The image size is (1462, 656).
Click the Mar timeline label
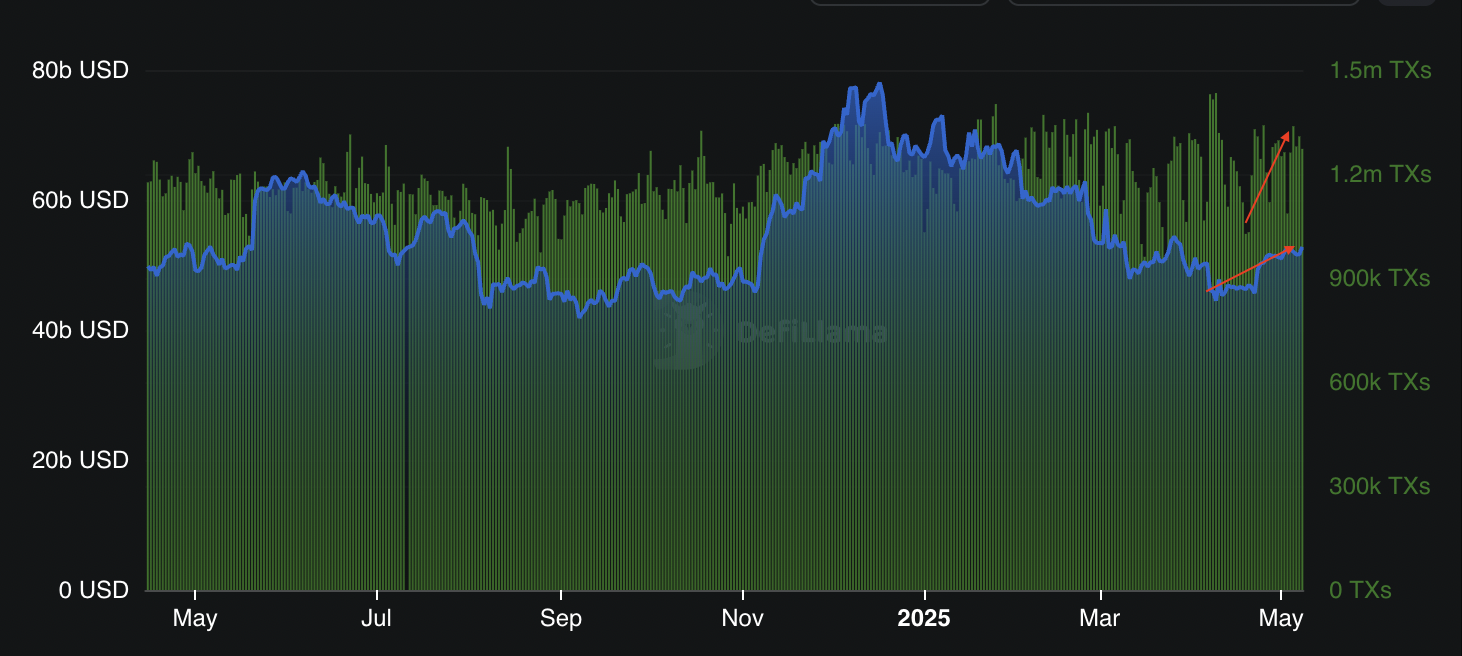1100,619
